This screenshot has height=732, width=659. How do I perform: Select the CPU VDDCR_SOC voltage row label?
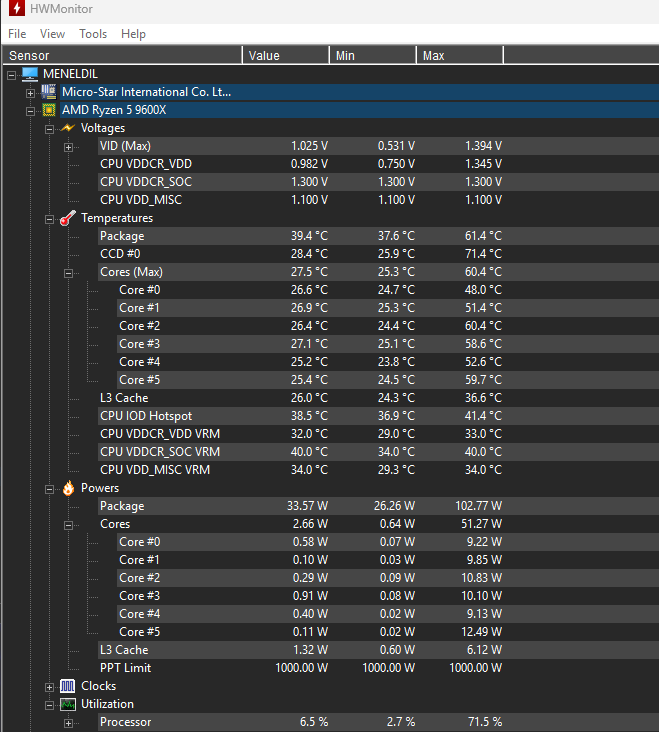coord(146,182)
